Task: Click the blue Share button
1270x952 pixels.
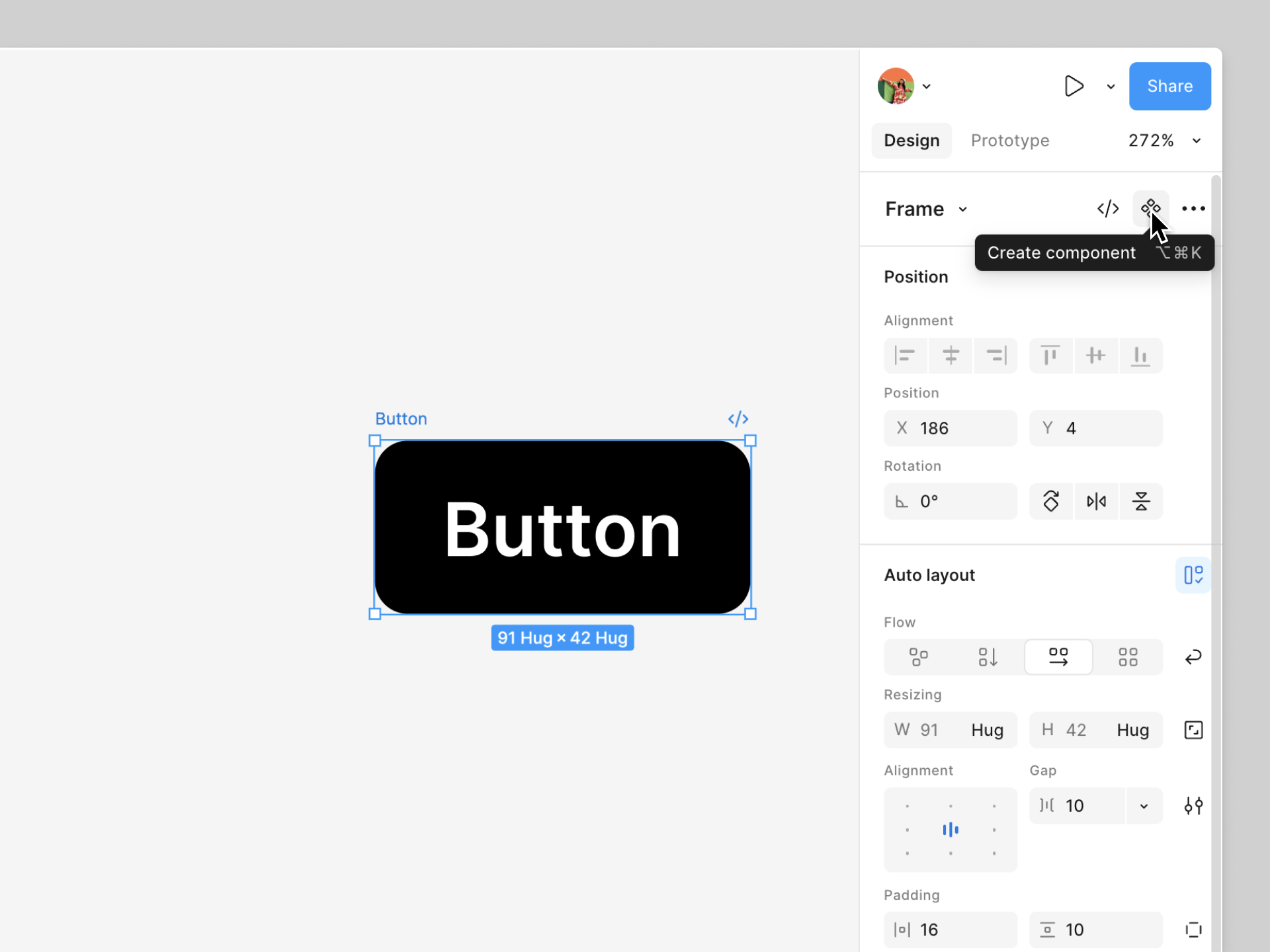Action: coord(1169,87)
